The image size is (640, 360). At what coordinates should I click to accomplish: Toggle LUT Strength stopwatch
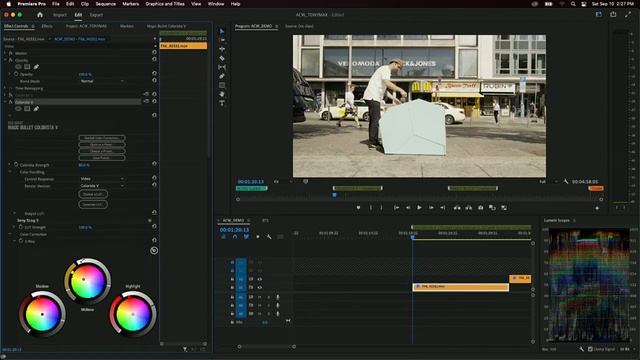point(20,227)
